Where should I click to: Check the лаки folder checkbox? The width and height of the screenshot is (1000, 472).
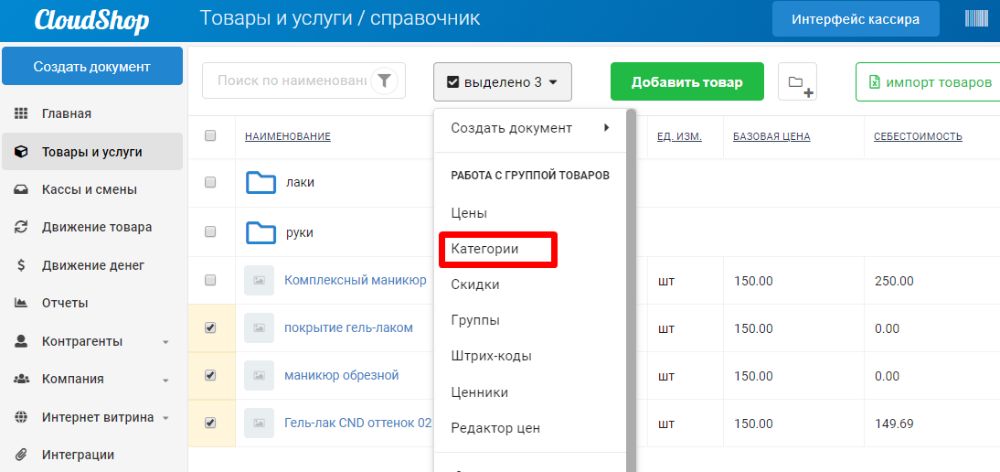(x=210, y=182)
